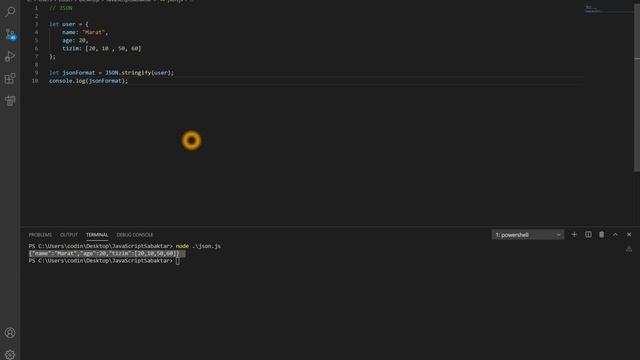
Task: Close the terminal panel
Action: (629, 235)
